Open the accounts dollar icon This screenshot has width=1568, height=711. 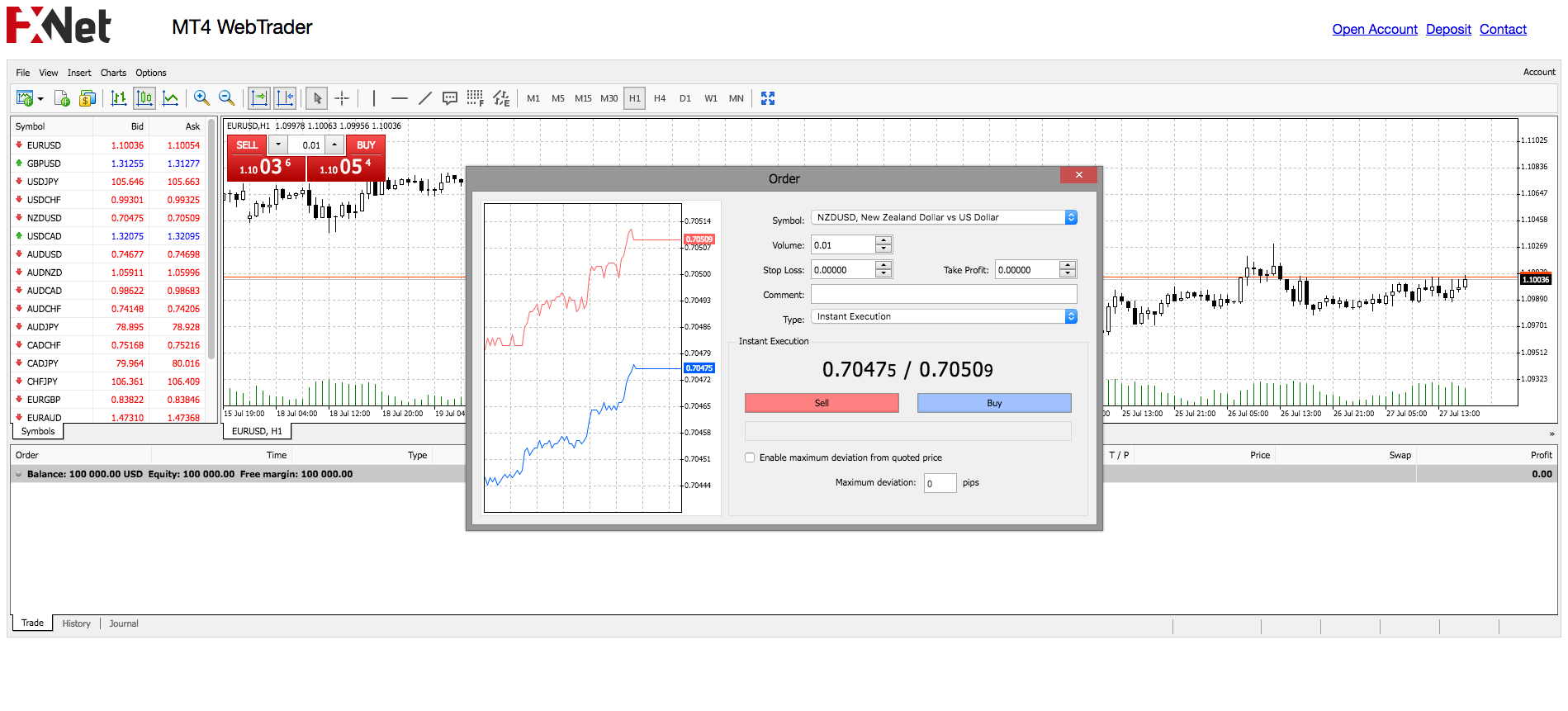(x=87, y=98)
